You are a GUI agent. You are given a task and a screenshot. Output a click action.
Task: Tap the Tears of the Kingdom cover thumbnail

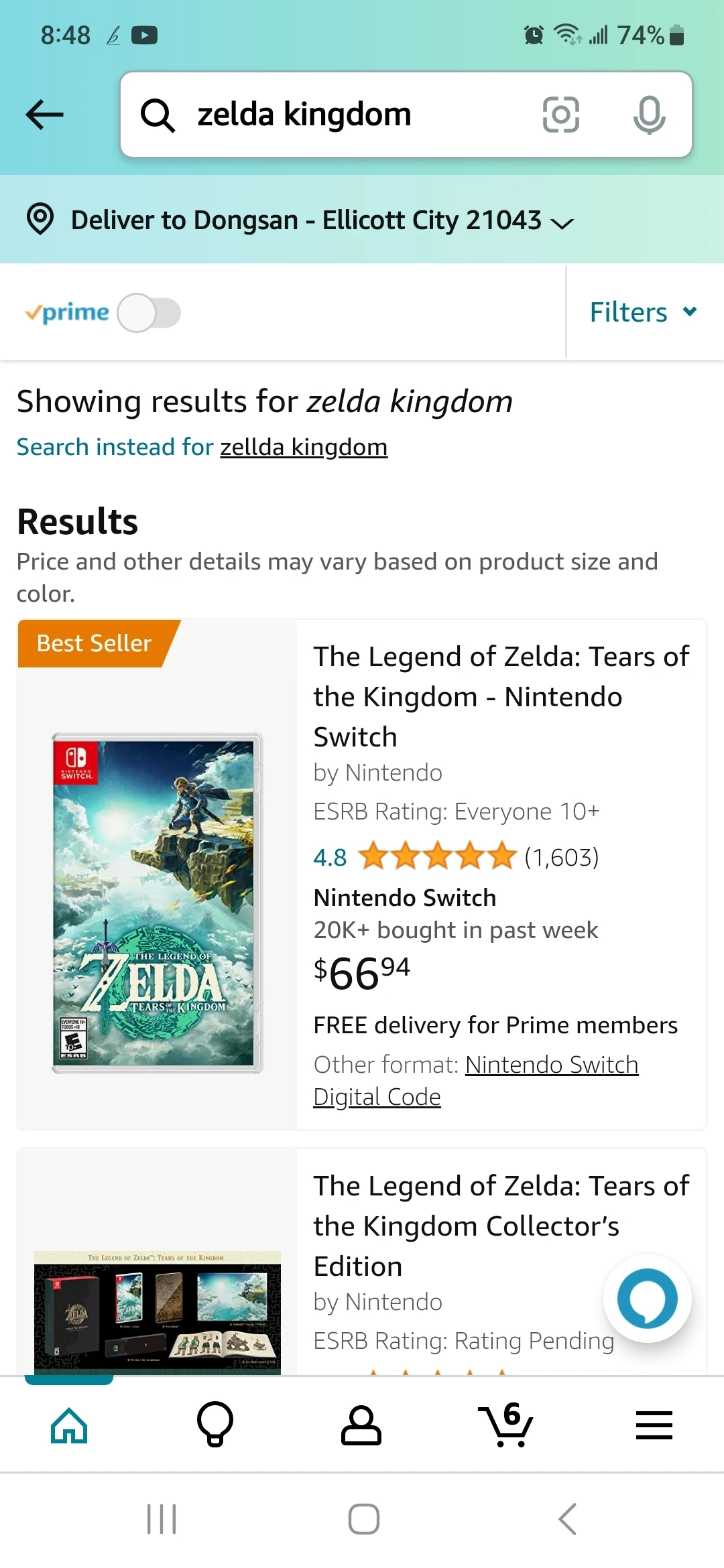[x=158, y=903]
